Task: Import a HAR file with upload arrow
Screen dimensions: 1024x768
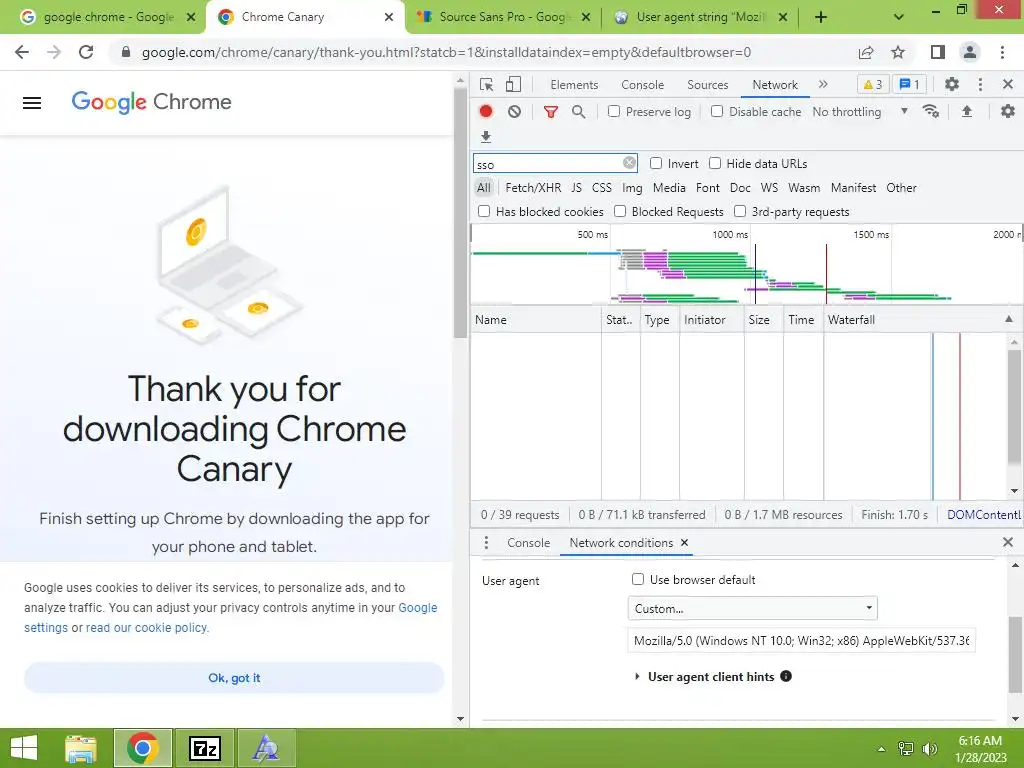Action: [967, 112]
